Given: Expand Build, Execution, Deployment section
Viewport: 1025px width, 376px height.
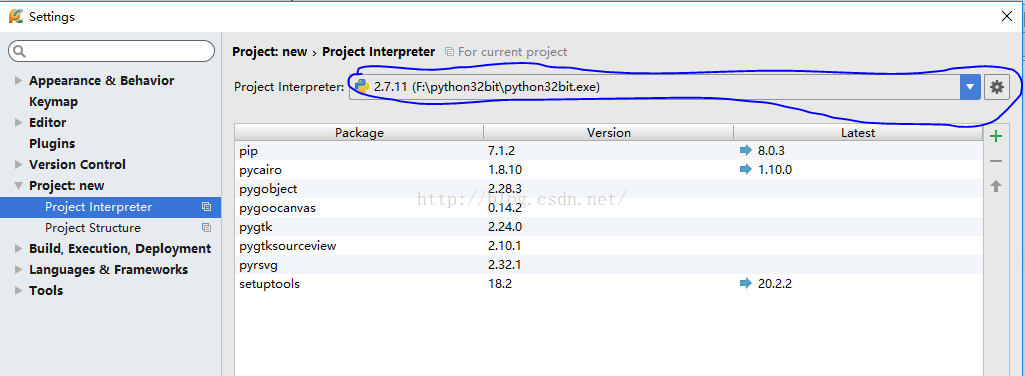Looking at the screenshot, I should pos(18,248).
